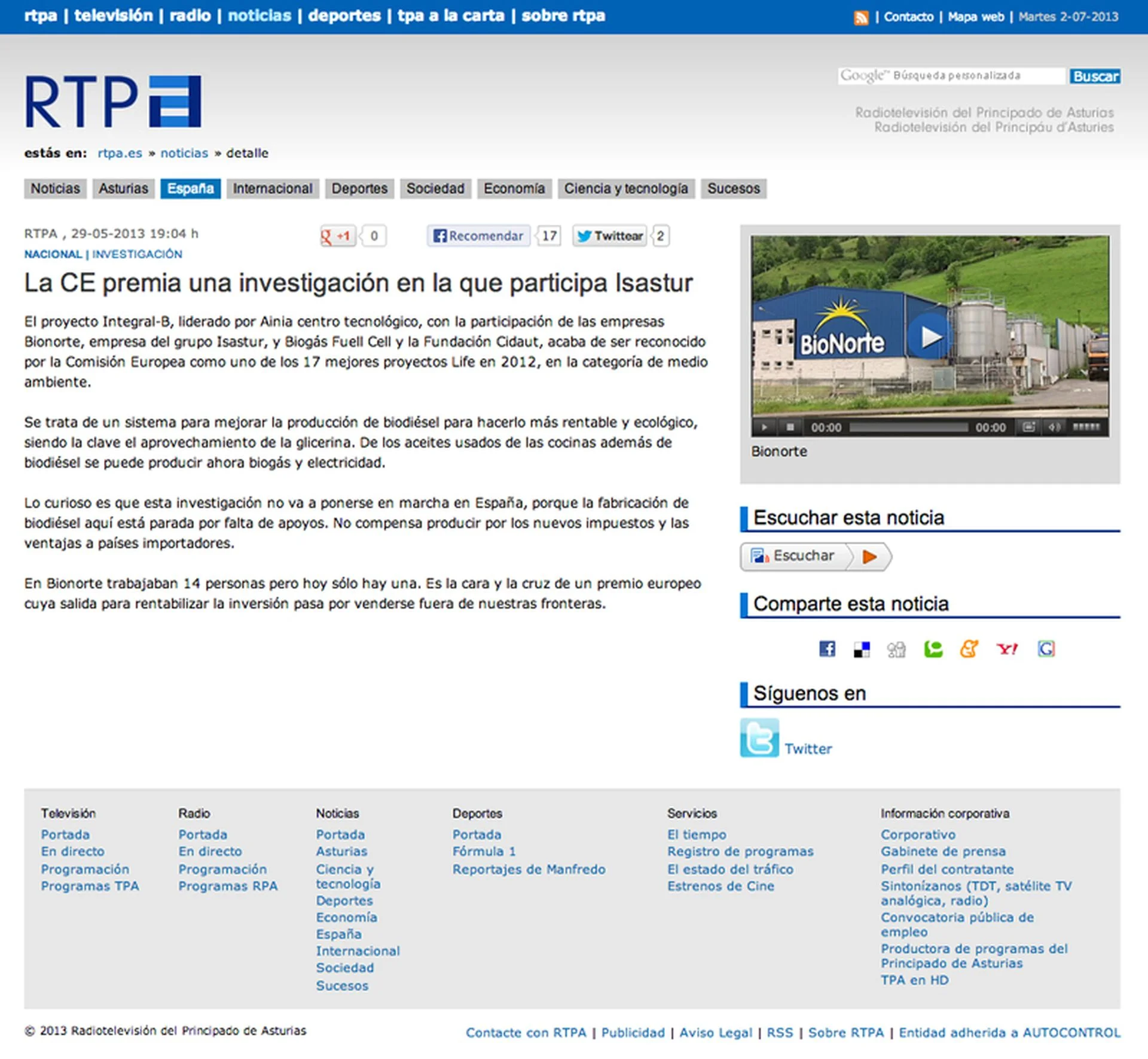
Task: Open the radio top menu
Action: [x=190, y=16]
